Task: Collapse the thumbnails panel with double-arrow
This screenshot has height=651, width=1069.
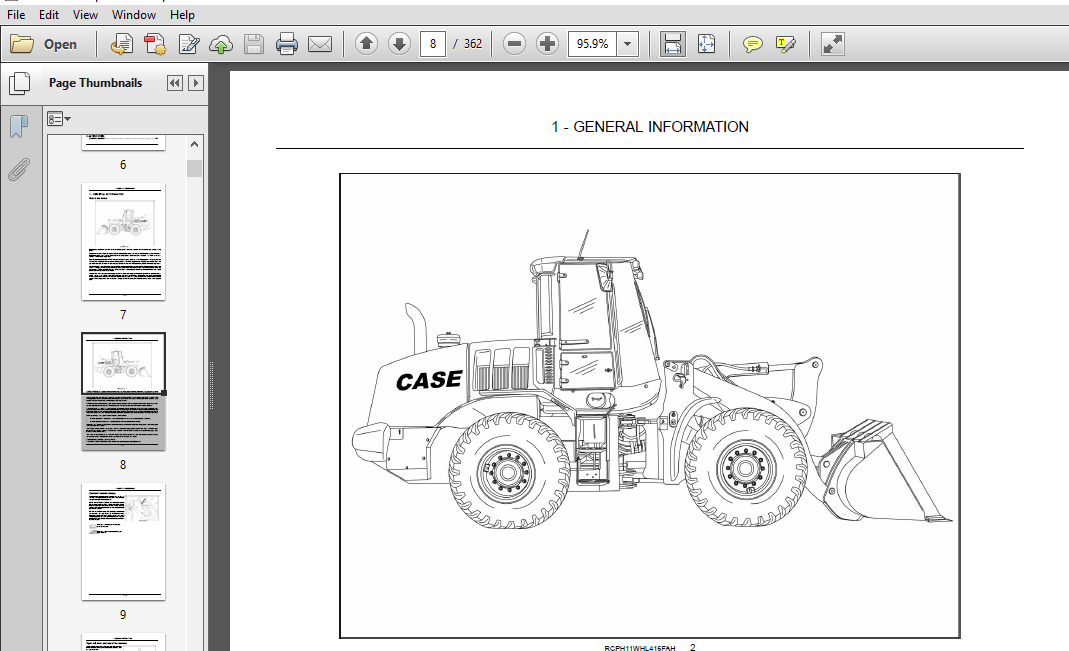Action: (175, 83)
